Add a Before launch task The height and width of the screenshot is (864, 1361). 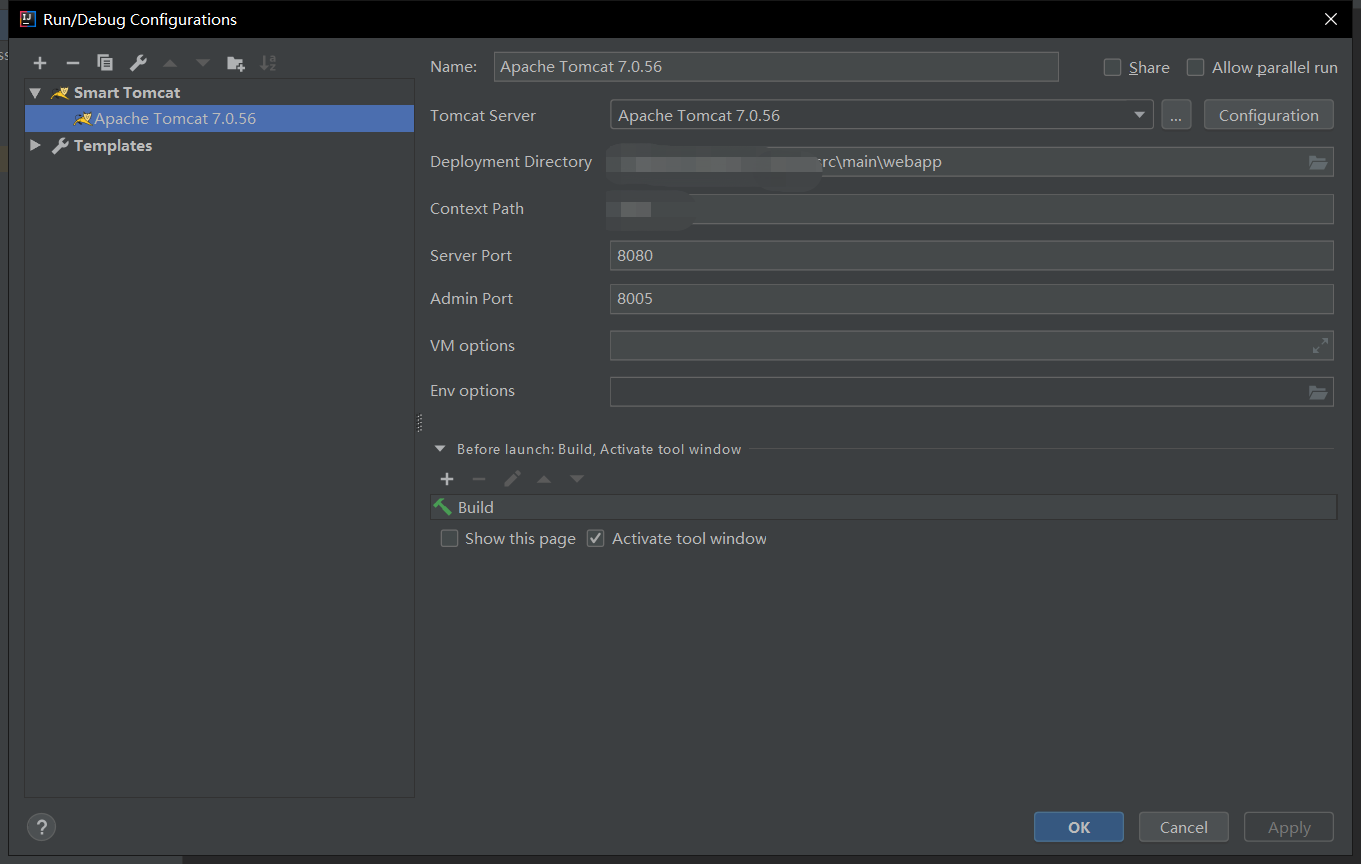coord(447,479)
